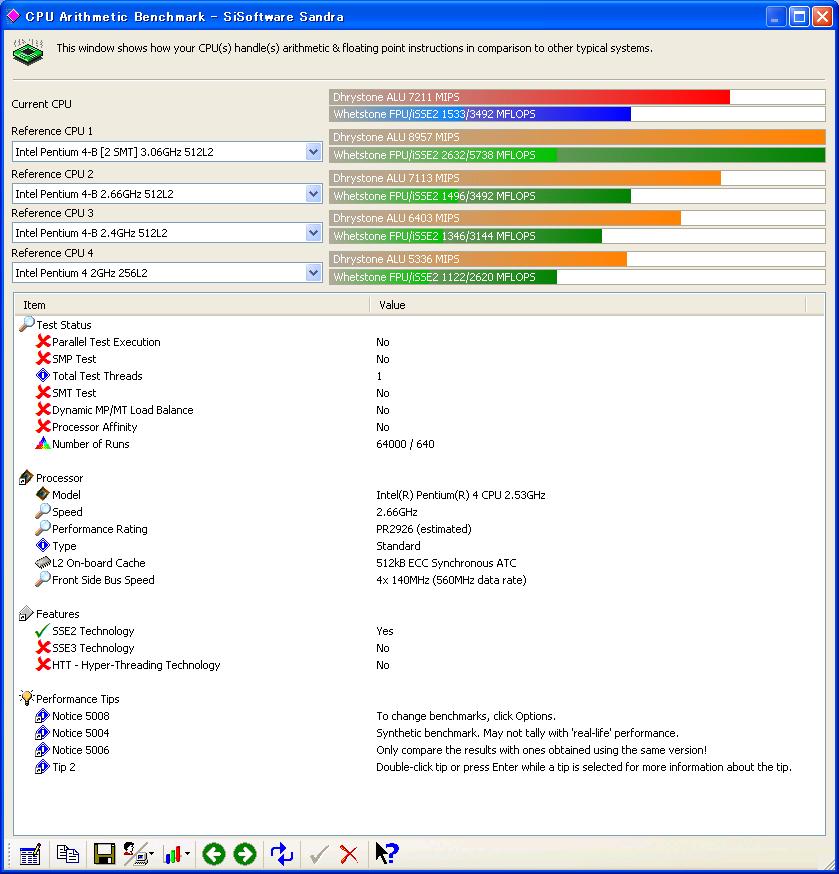
Task: Click the blue diamond beside Total Test Threads
Action: (43, 375)
